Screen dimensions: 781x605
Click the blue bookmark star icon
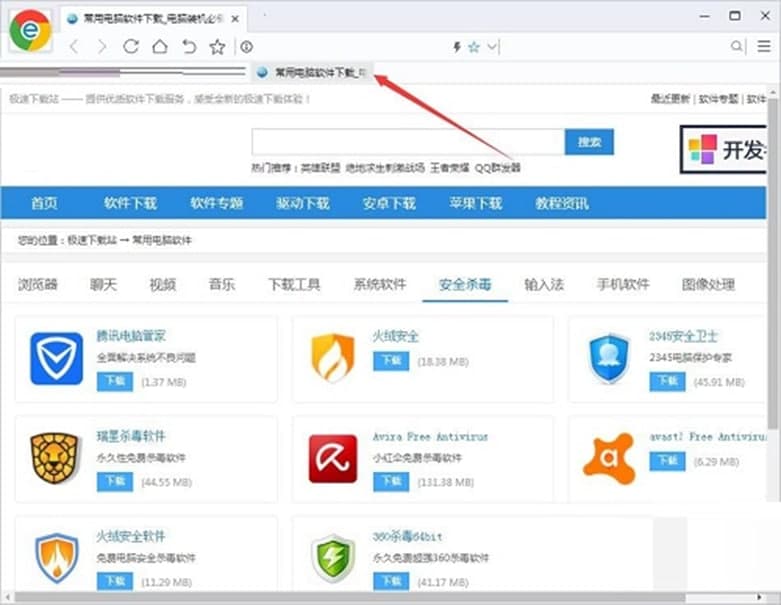pyautogui.click(x=474, y=47)
